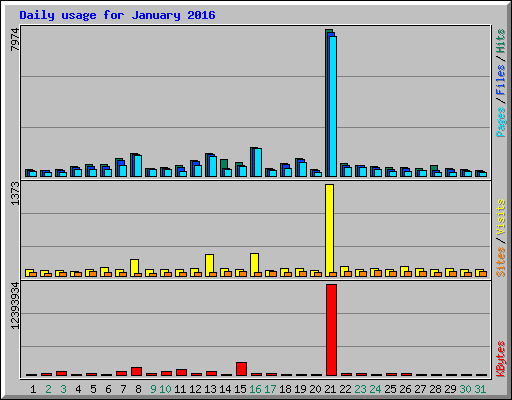512x400 pixels.
Task: Click the green day '24' axis label
Action: 375,389
